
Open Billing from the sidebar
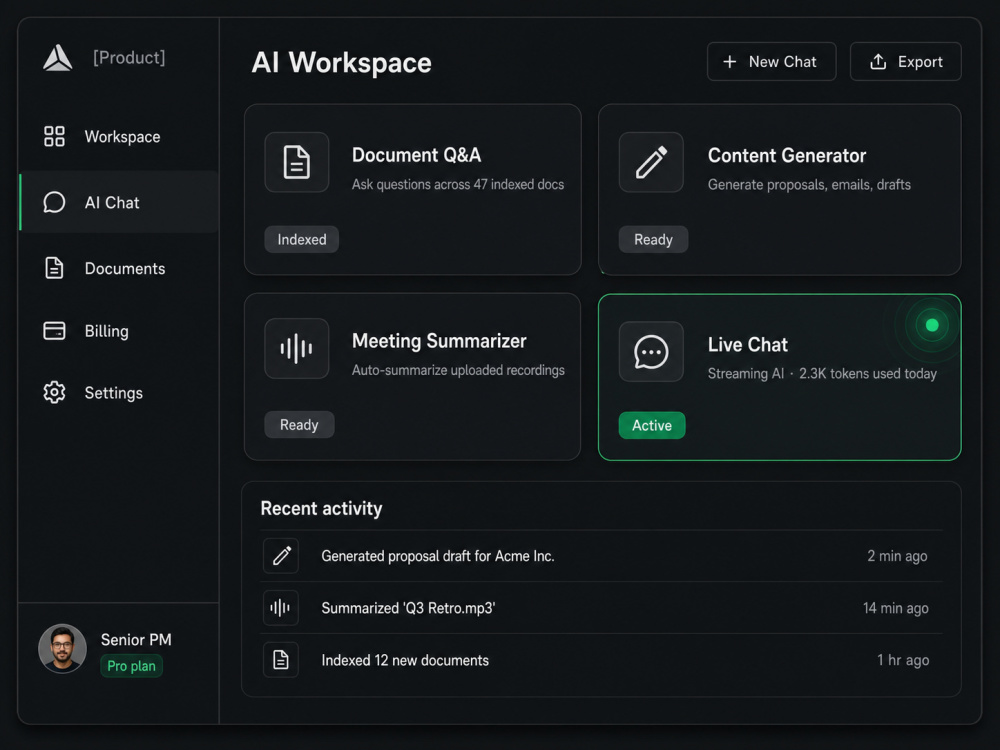(x=119, y=331)
